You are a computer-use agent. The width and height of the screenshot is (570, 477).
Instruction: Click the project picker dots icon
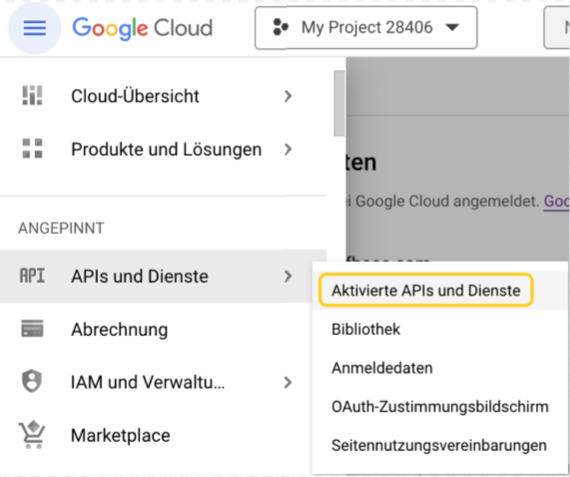point(280,28)
